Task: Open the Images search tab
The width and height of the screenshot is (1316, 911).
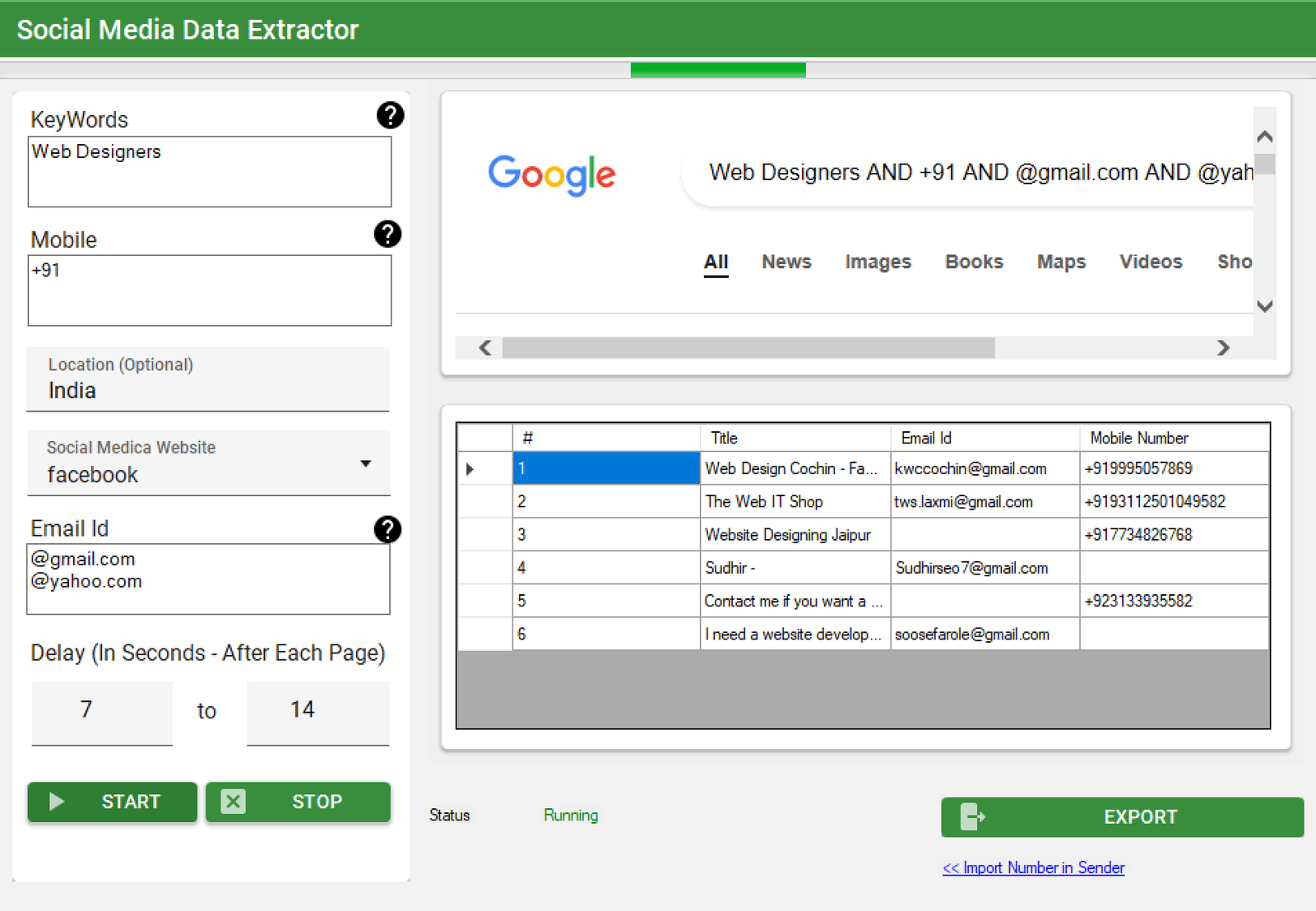Action: [878, 262]
